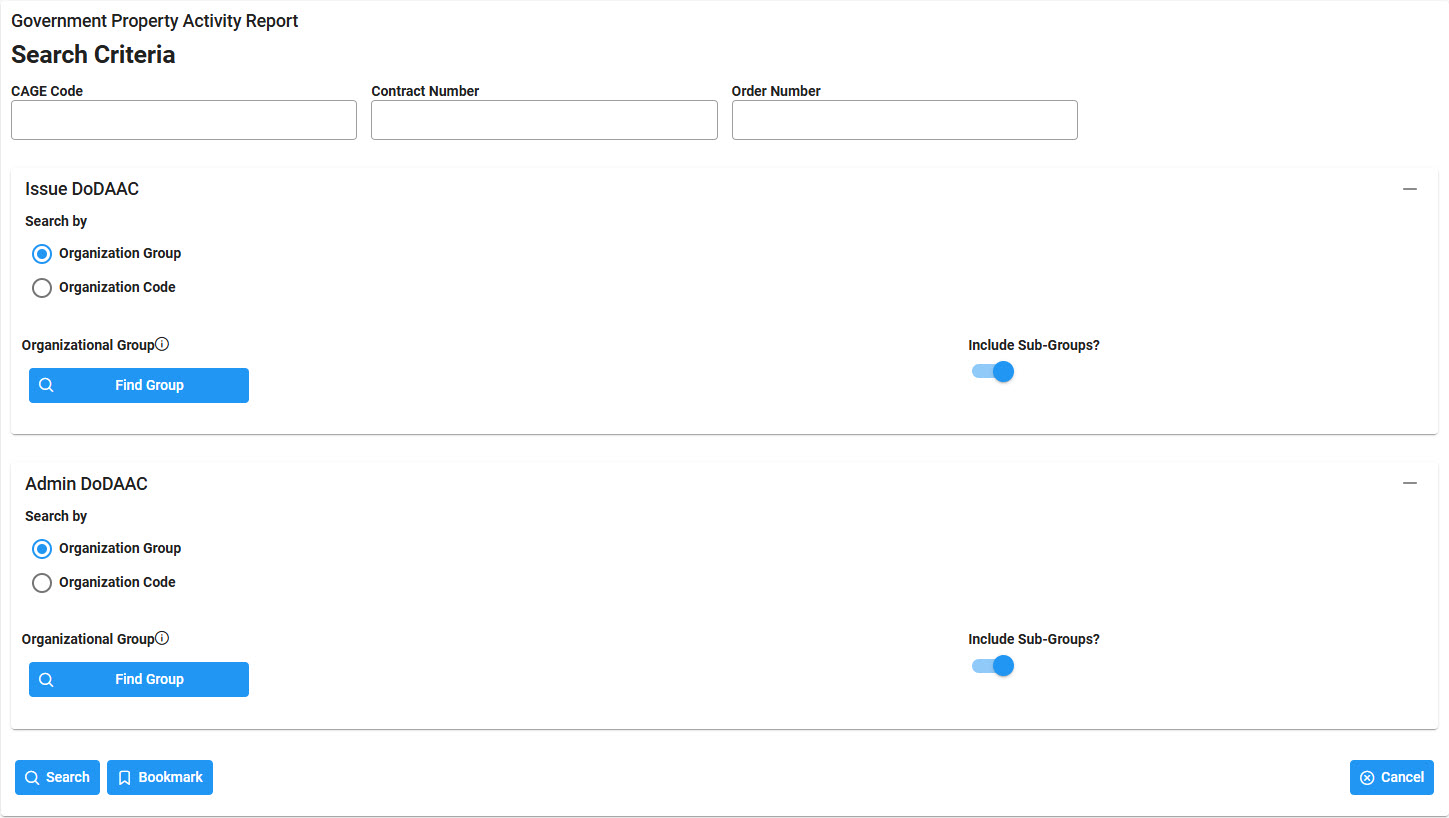Click the Issue DoDAAC section heading
Screen dimensions: 1449x818
tap(82, 189)
